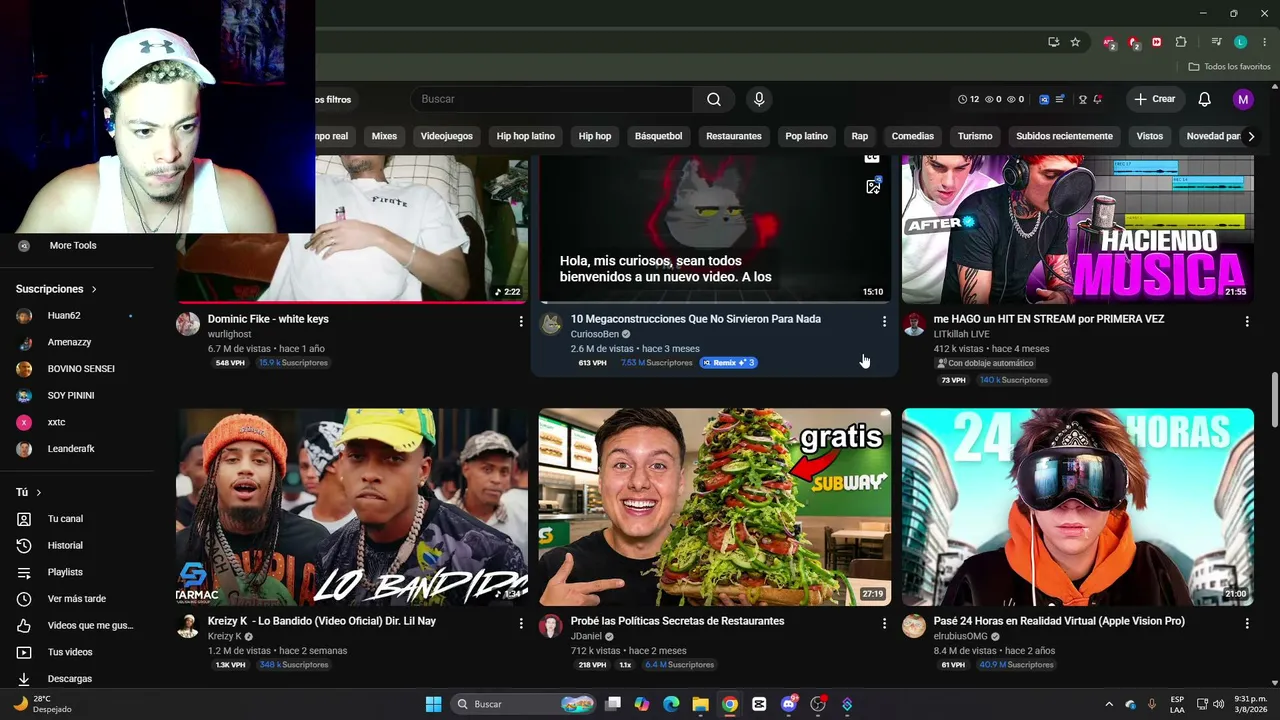Open the purple M account avatar
This screenshot has height=720, width=1280.
[1243, 99]
